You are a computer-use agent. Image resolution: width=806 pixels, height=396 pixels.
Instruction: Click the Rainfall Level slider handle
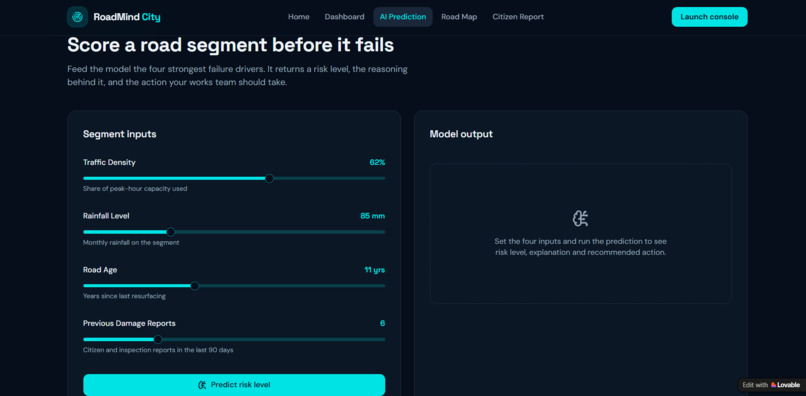[x=171, y=232]
